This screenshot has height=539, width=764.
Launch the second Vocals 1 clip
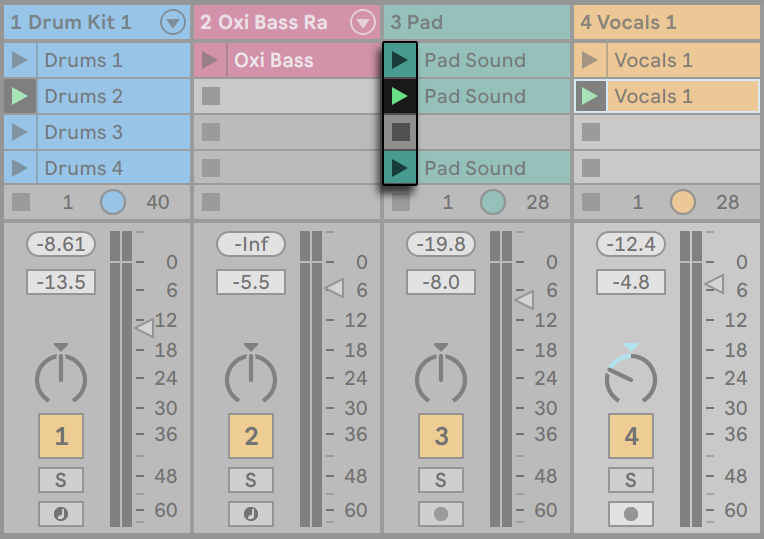coord(590,96)
